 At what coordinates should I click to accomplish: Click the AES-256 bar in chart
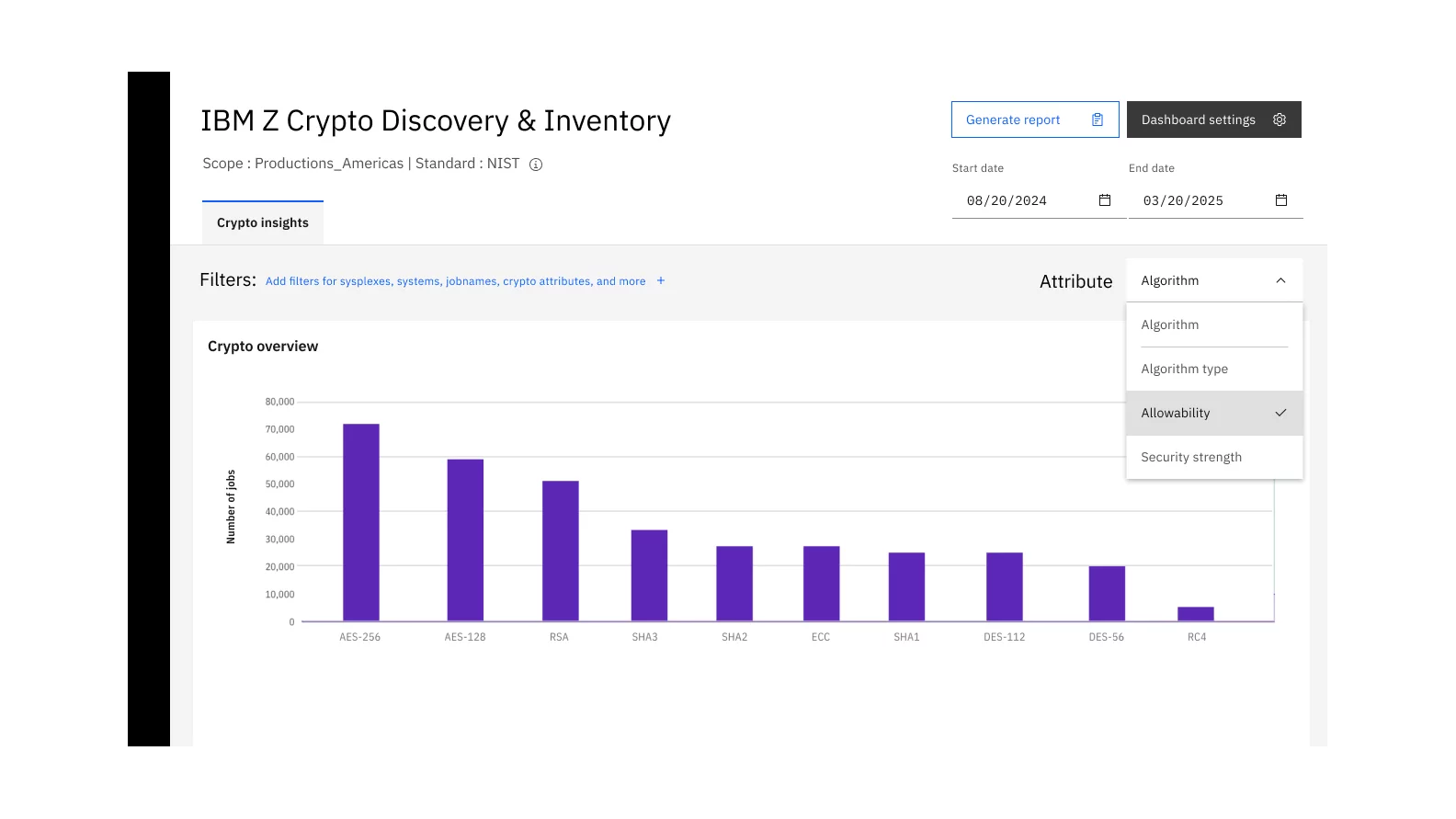pos(360,522)
